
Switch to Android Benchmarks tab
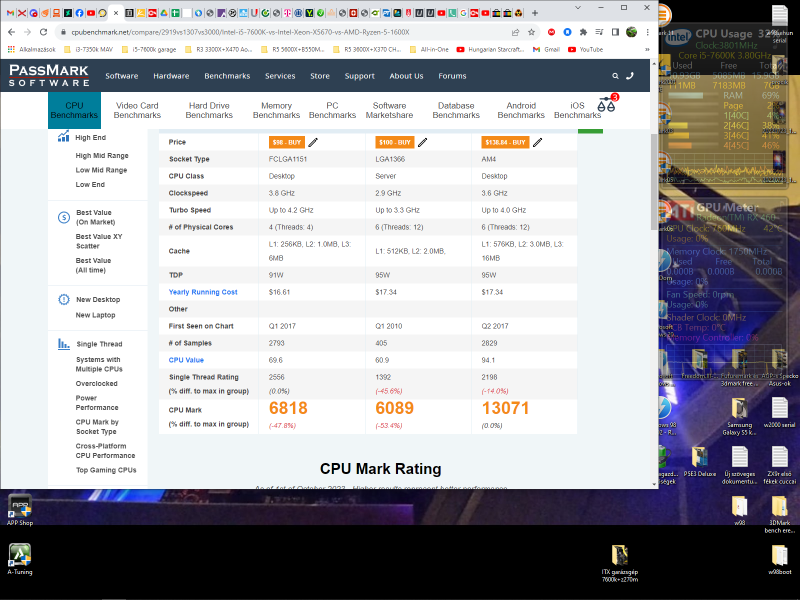pos(521,110)
